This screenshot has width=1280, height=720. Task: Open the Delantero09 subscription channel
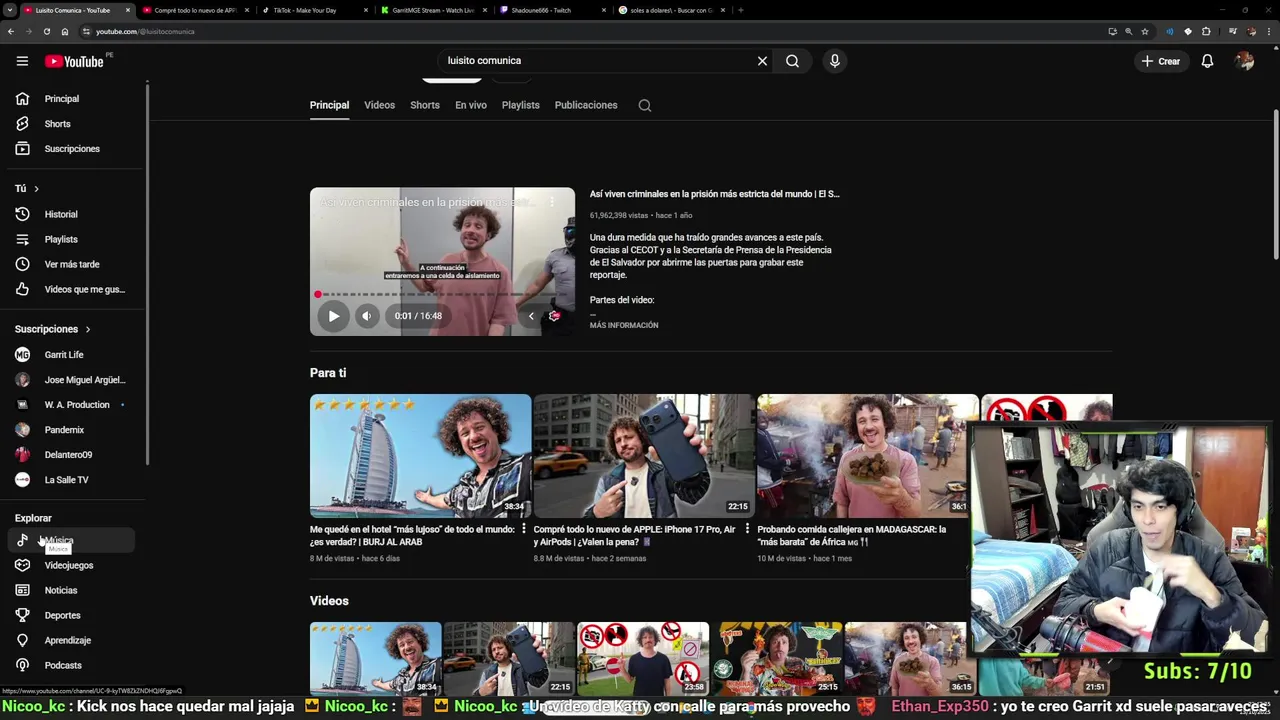click(x=70, y=455)
